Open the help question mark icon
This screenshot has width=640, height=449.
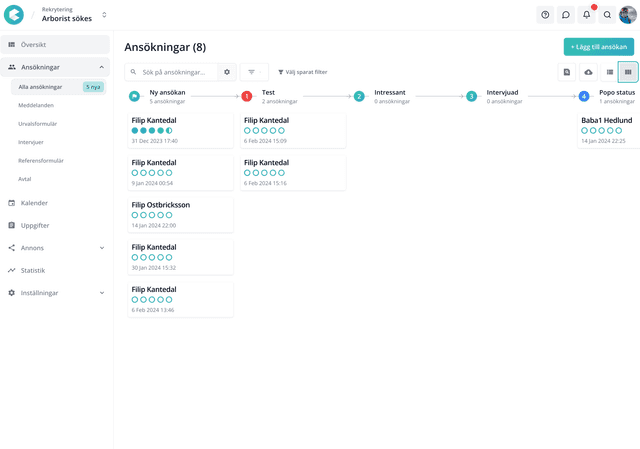[545, 15]
